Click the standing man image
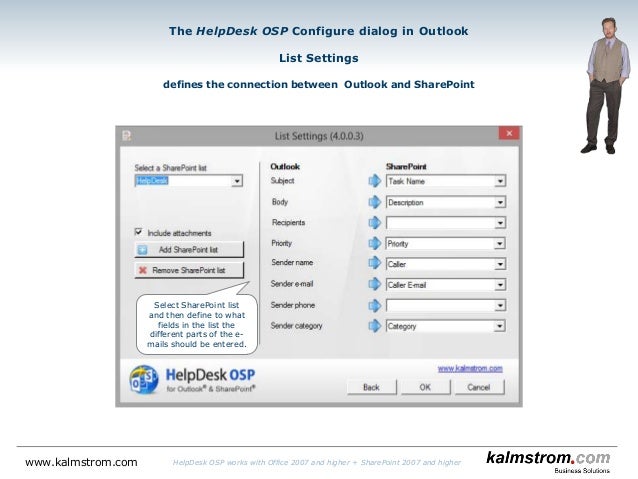 (605, 85)
